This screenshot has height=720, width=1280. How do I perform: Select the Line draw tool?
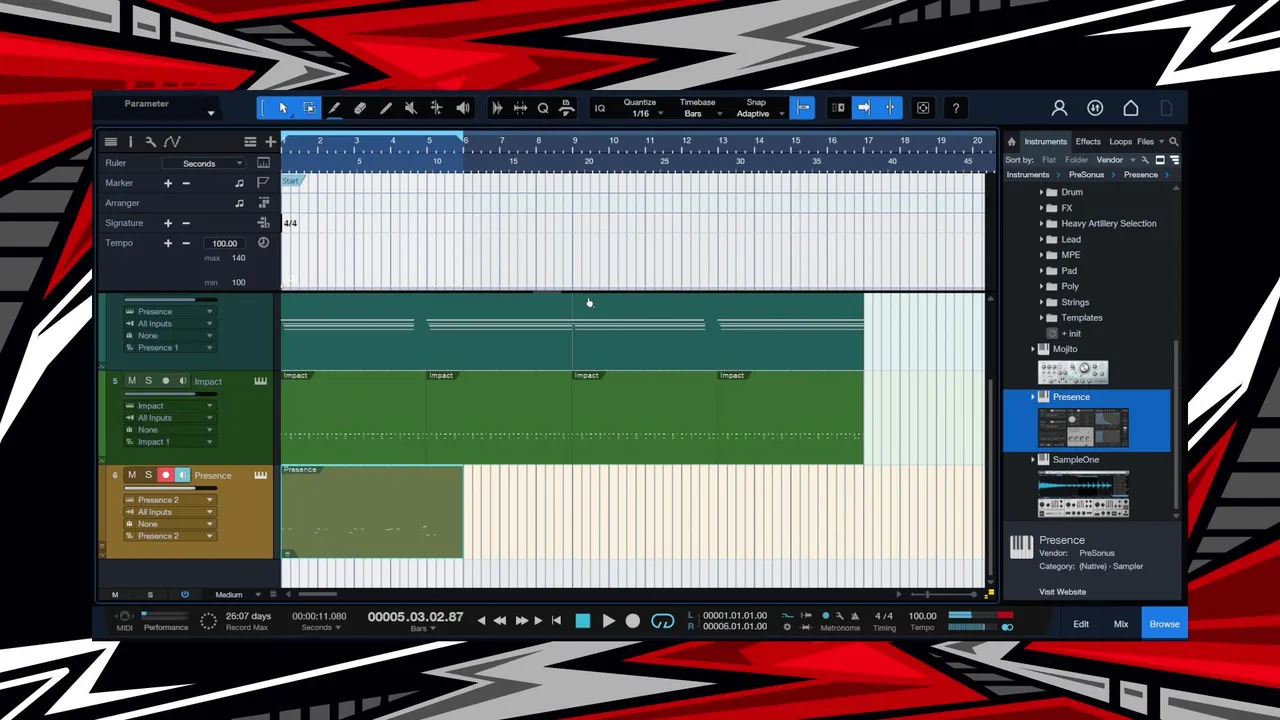point(385,108)
